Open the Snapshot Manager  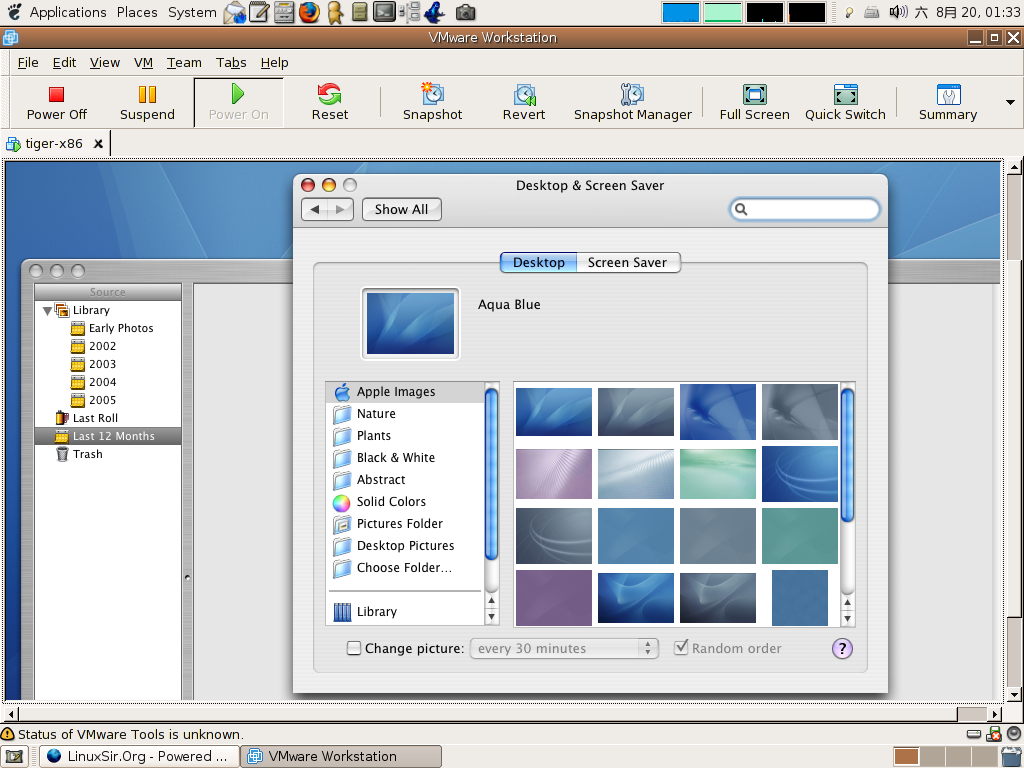[632, 103]
